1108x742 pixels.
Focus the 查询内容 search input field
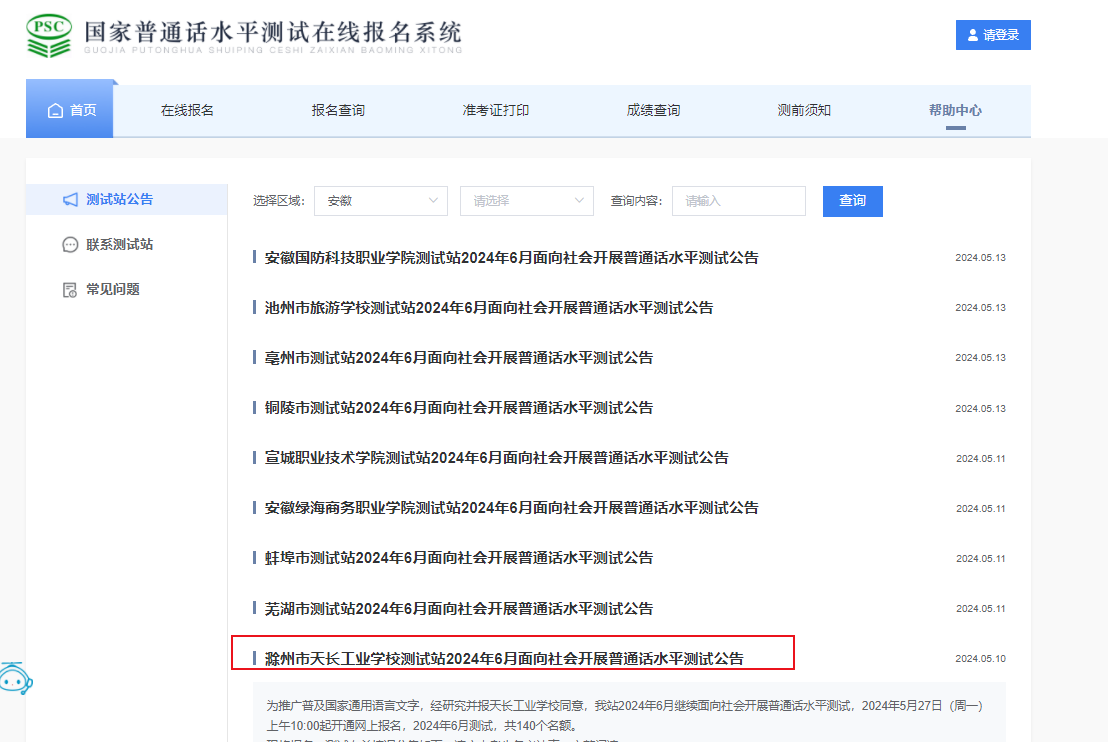coord(738,201)
